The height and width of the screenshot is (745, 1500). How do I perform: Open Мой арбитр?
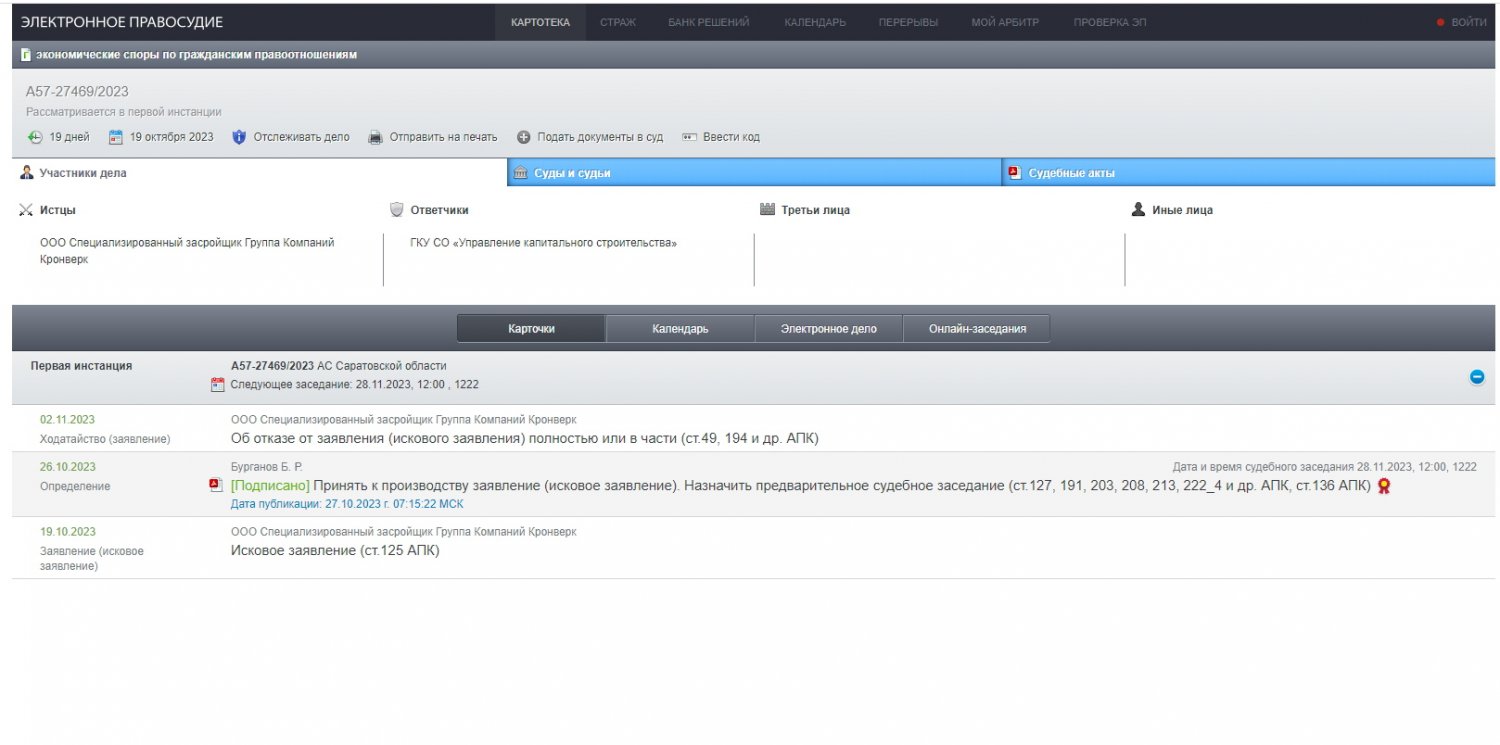coord(1005,22)
